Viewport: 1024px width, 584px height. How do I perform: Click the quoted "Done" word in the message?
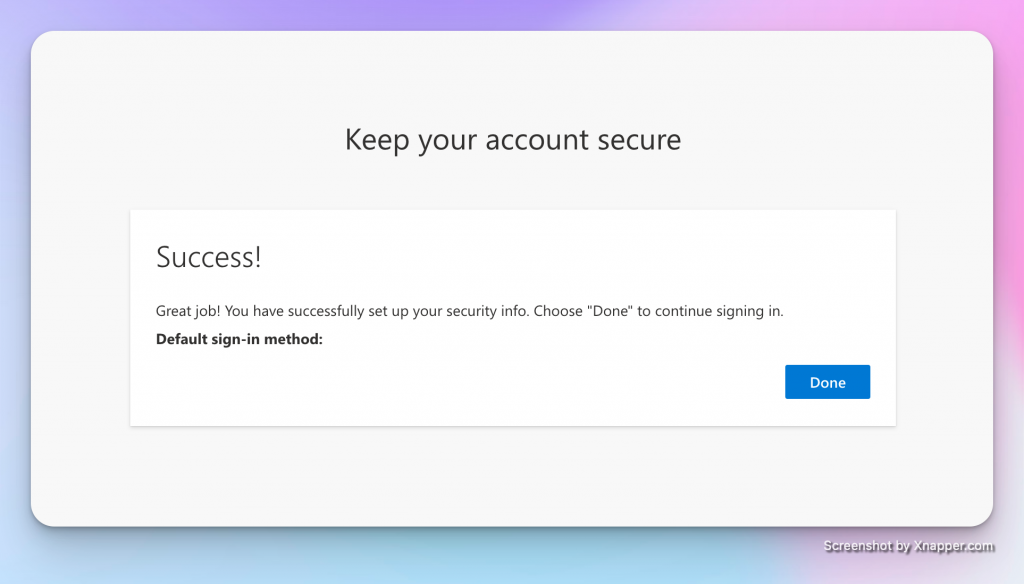click(610, 311)
